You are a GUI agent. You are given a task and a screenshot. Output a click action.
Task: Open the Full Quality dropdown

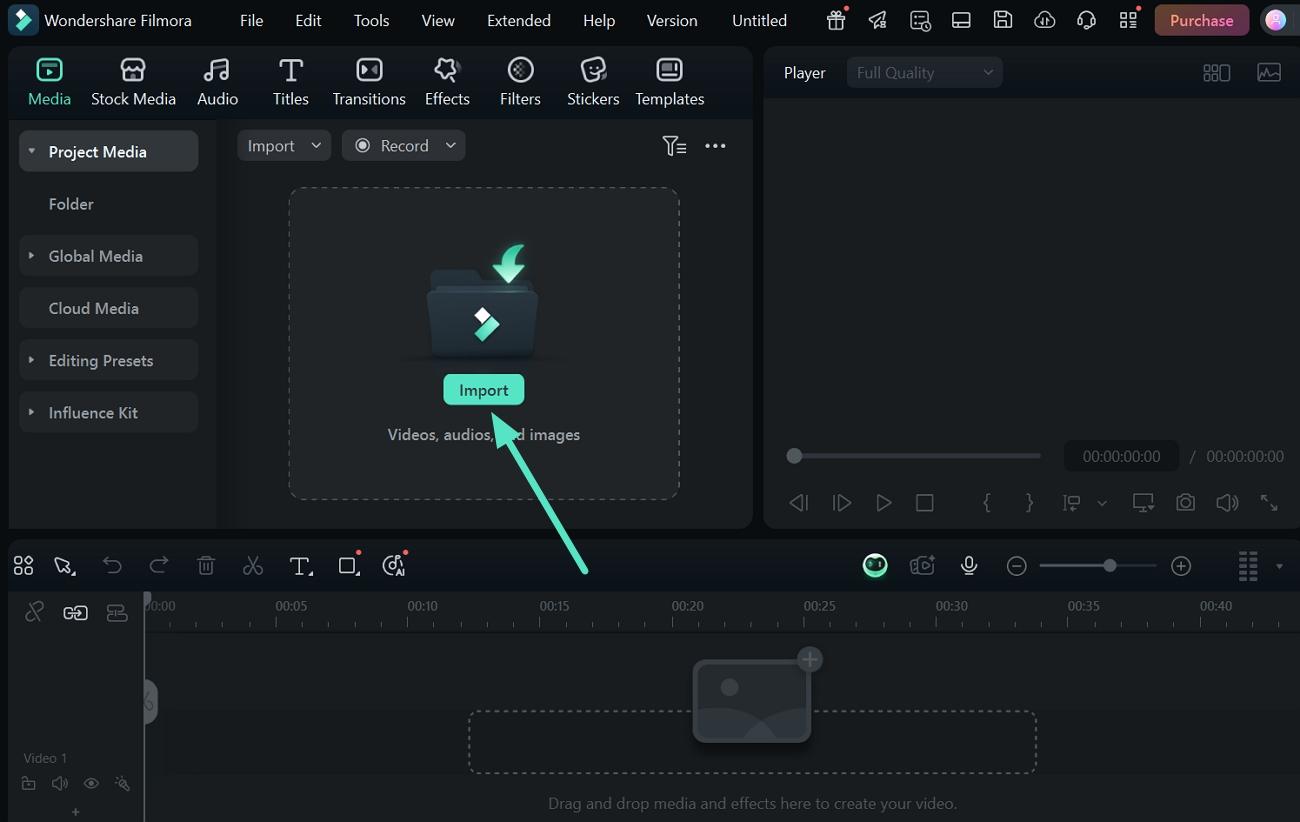click(x=924, y=73)
